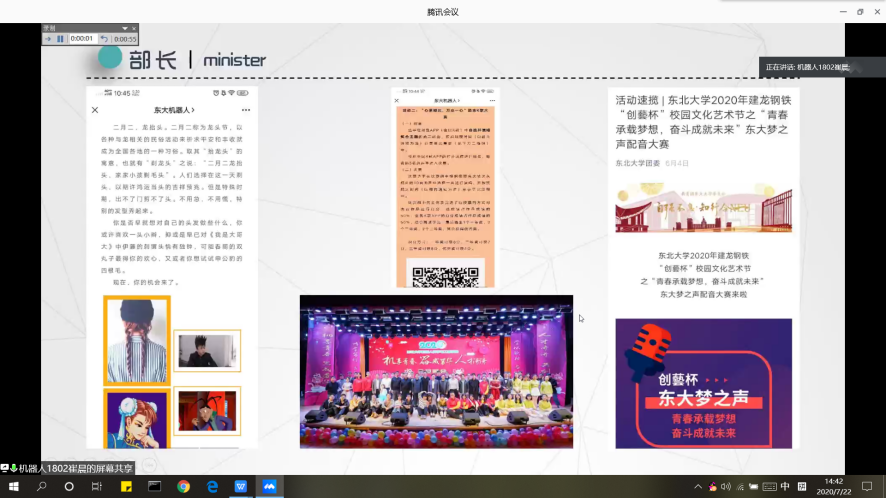Click the slide time field showing 0:00:01

point(81,39)
